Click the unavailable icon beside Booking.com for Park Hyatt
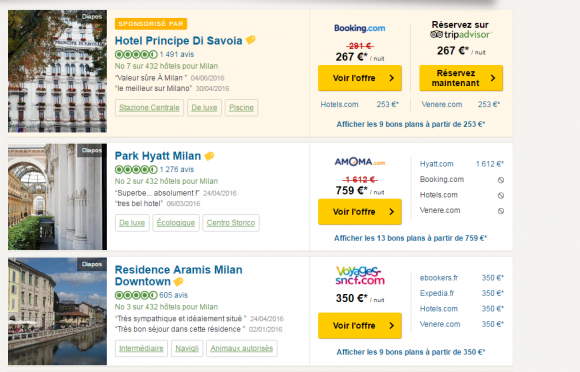 tap(501, 180)
